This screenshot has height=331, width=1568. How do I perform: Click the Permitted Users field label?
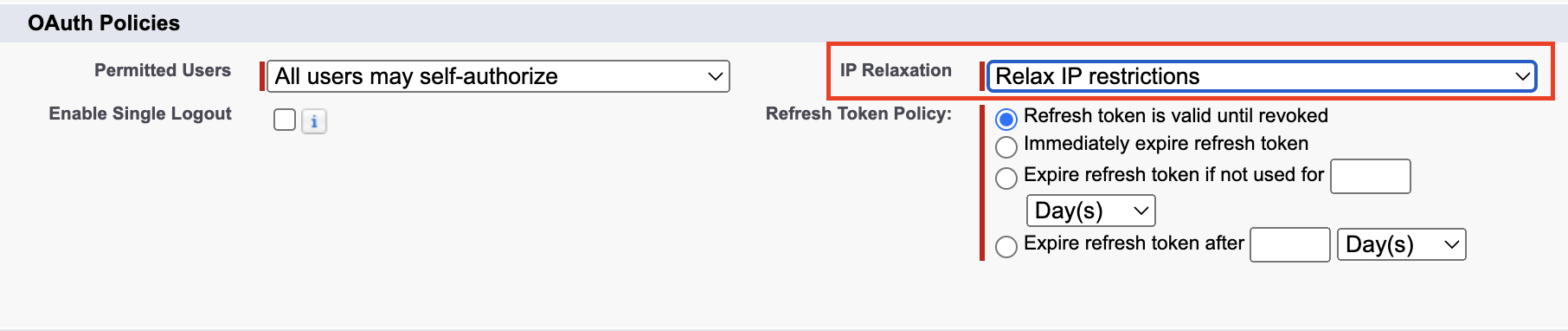tap(163, 70)
